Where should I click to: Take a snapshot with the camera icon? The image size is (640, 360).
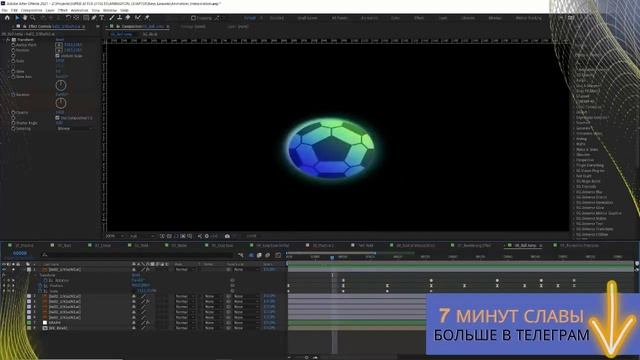(227, 236)
